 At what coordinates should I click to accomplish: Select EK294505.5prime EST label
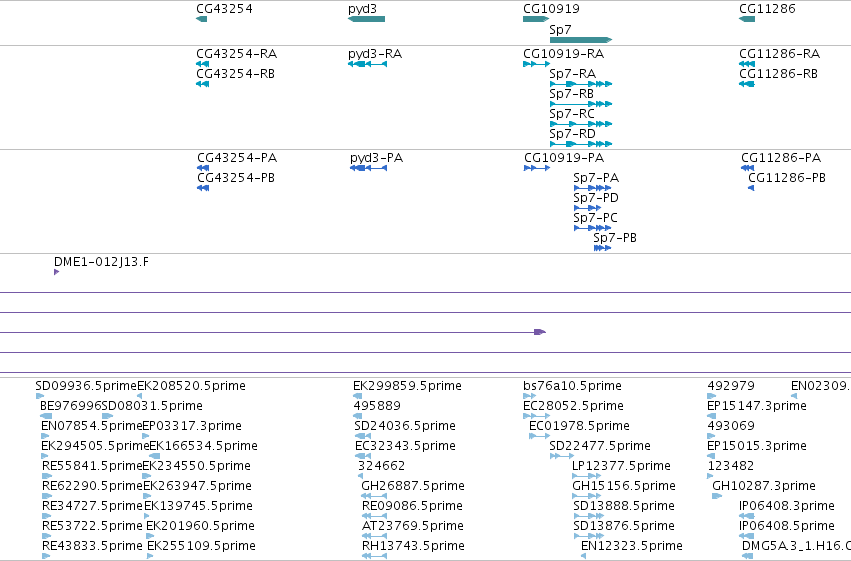pyautogui.click(x=95, y=446)
